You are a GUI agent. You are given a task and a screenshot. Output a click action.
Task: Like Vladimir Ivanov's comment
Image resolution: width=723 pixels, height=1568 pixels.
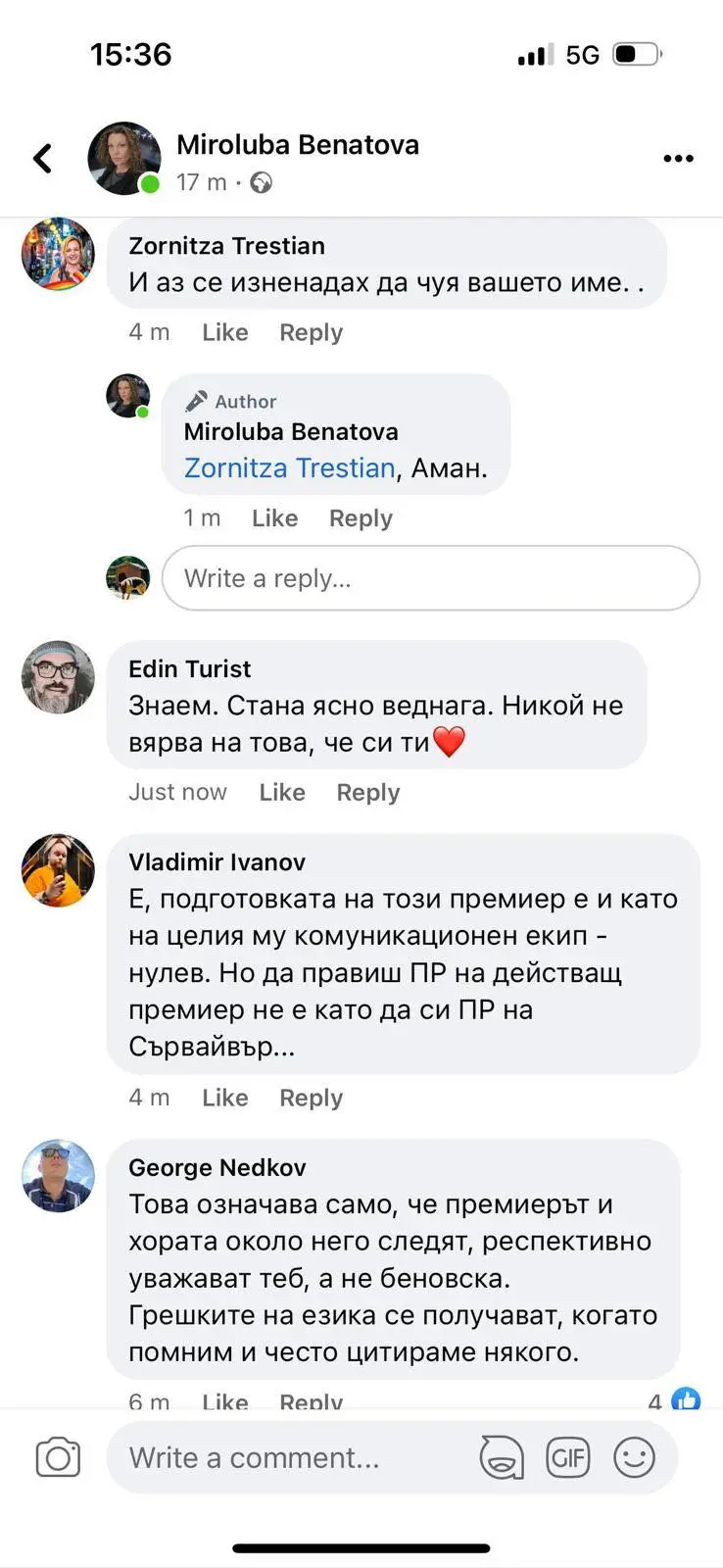pos(224,1098)
